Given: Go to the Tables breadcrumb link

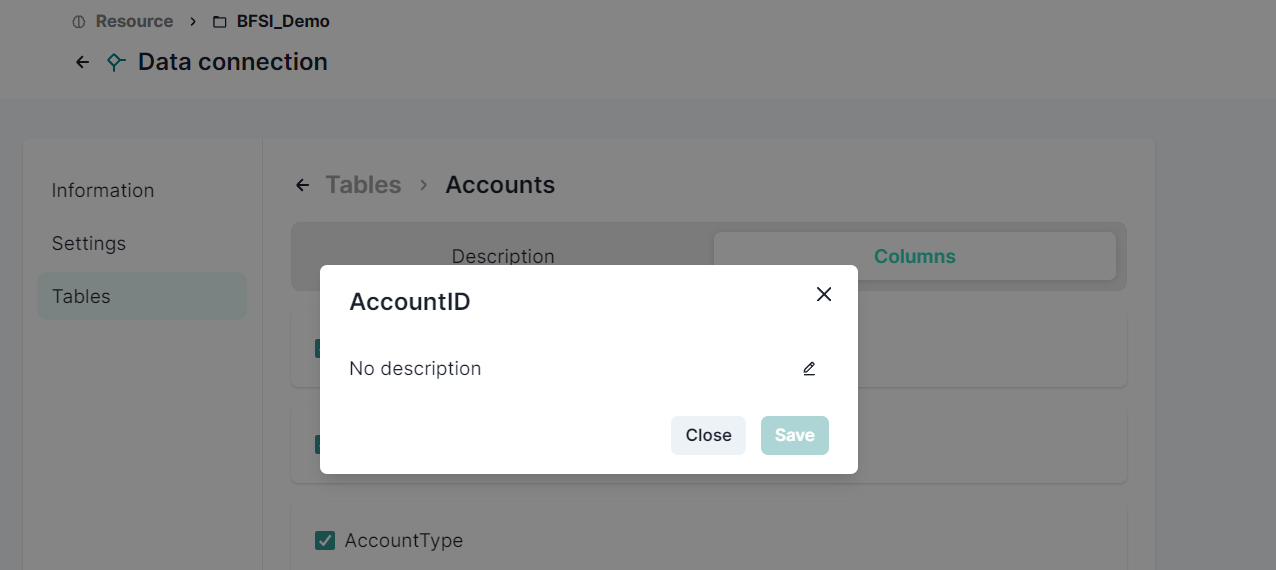Looking at the screenshot, I should point(363,185).
